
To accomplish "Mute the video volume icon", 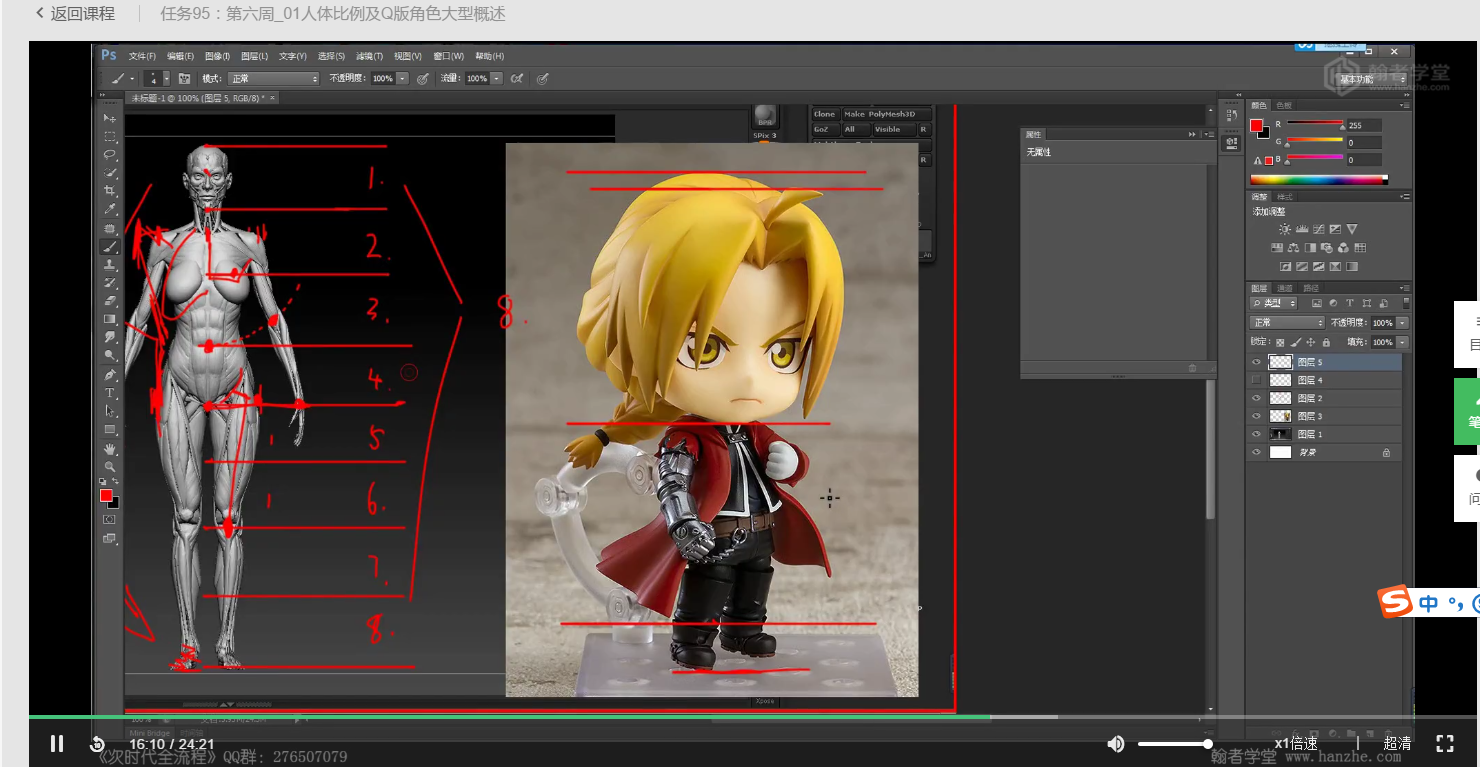I will [1116, 743].
